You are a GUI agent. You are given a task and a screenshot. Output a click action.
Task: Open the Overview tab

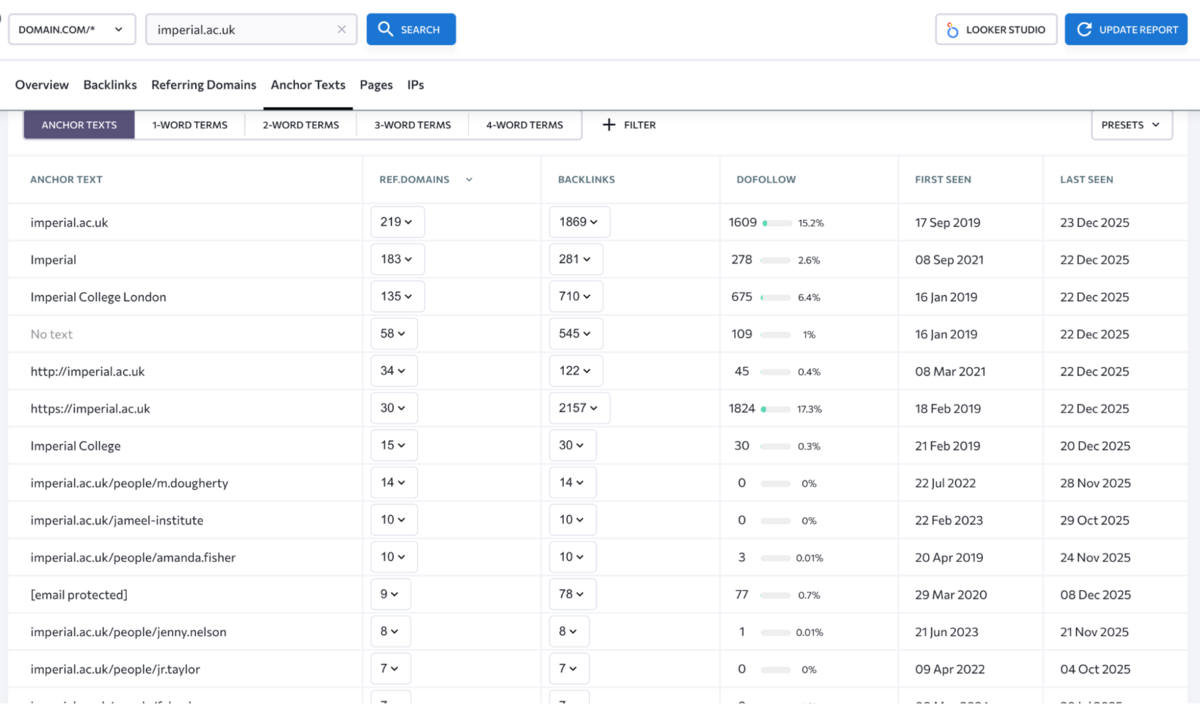point(42,85)
